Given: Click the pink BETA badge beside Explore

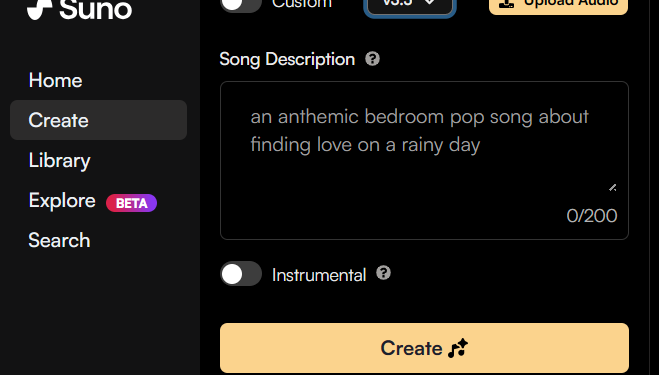Looking at the screenshot, I should point(132,203).
